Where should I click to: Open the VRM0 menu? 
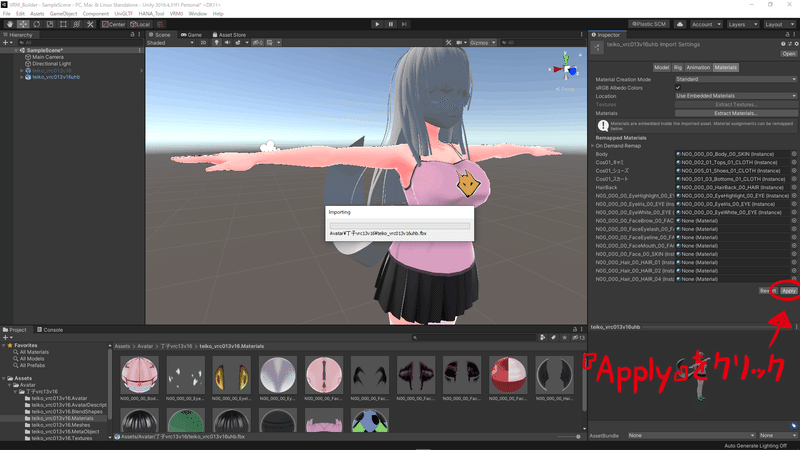click(177, 14)
